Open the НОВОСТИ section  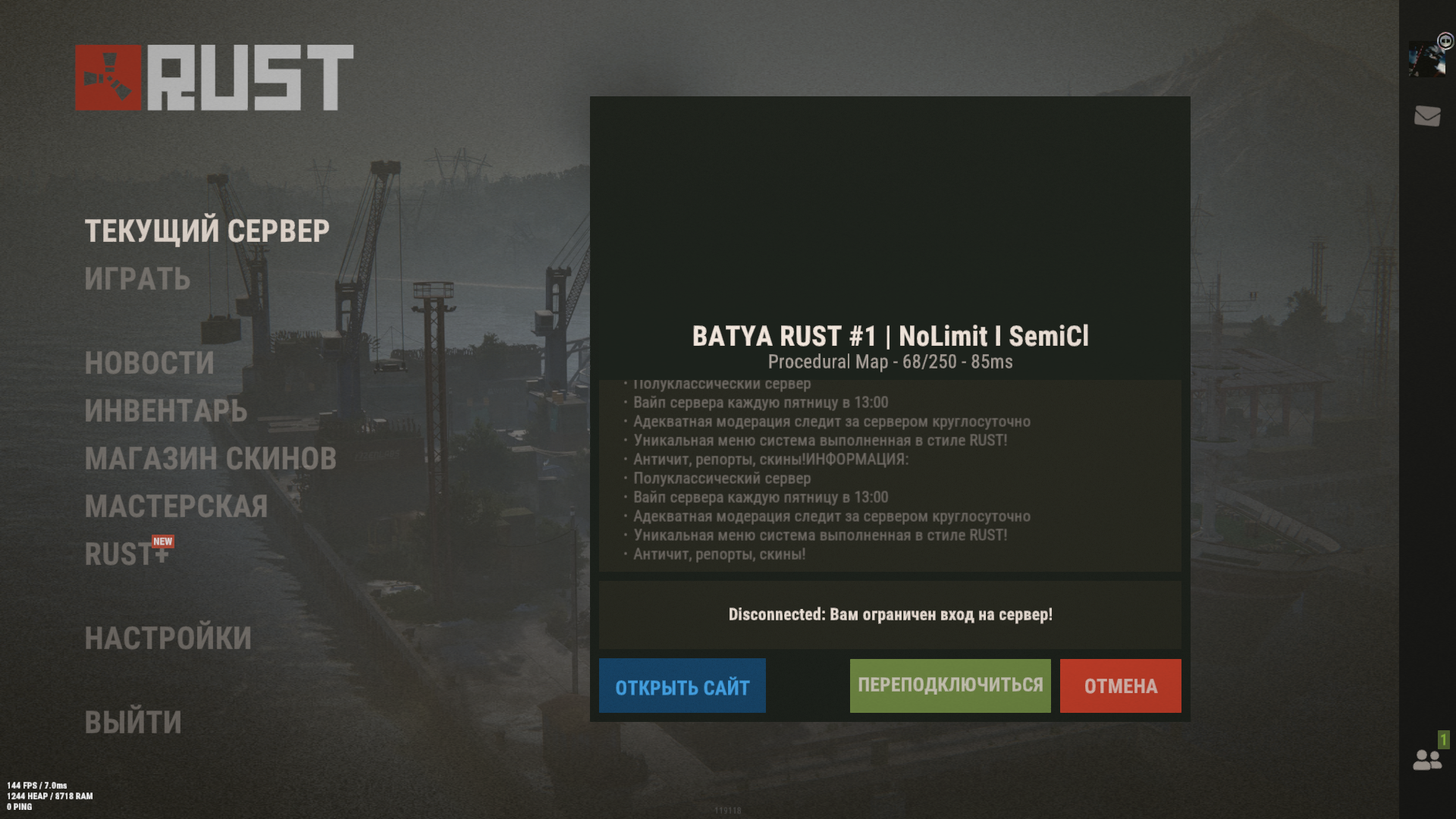click(149, 363)
